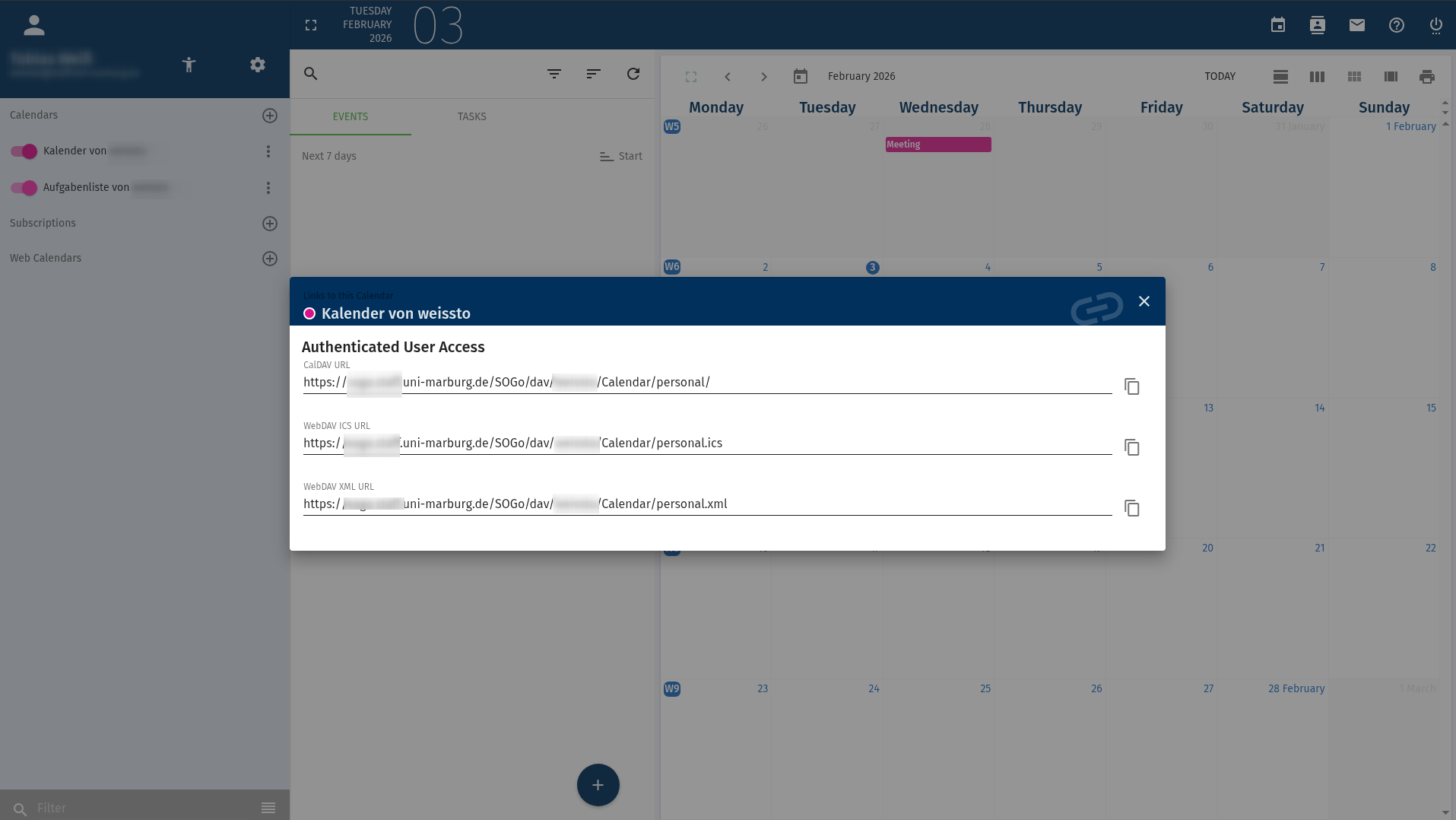Print the current calendar view
1456x820 pixels.
pyautogui.click(x=1426, y=76)
